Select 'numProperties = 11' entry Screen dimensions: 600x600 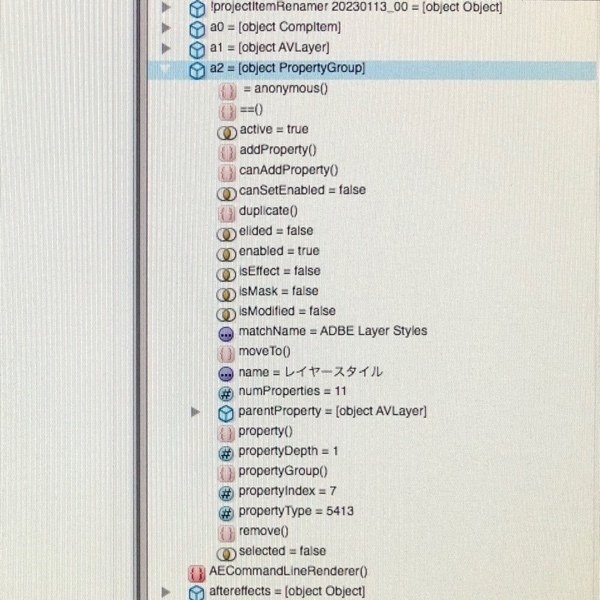tap(292, 391)
